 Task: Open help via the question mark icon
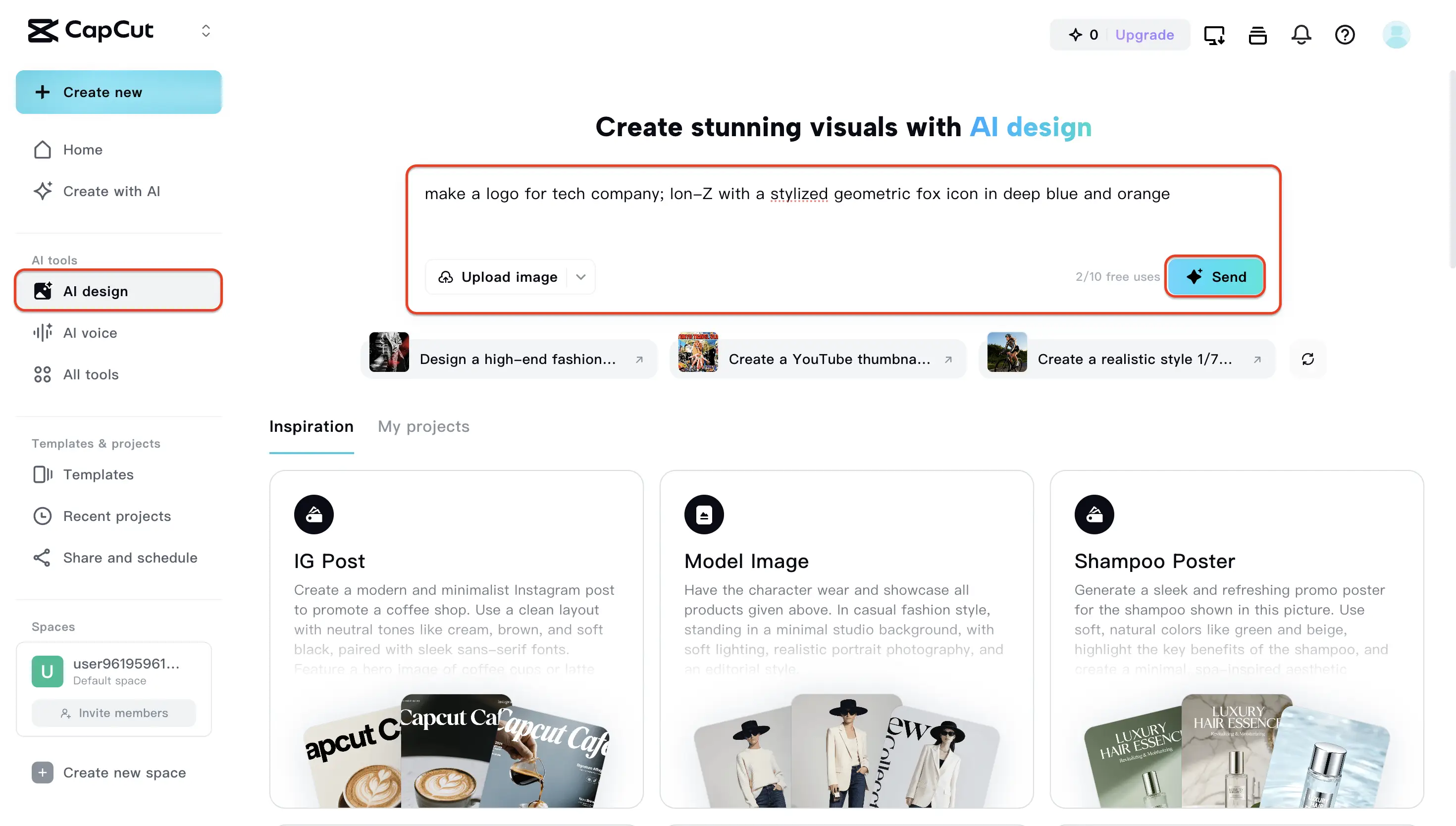(1345, 35)
